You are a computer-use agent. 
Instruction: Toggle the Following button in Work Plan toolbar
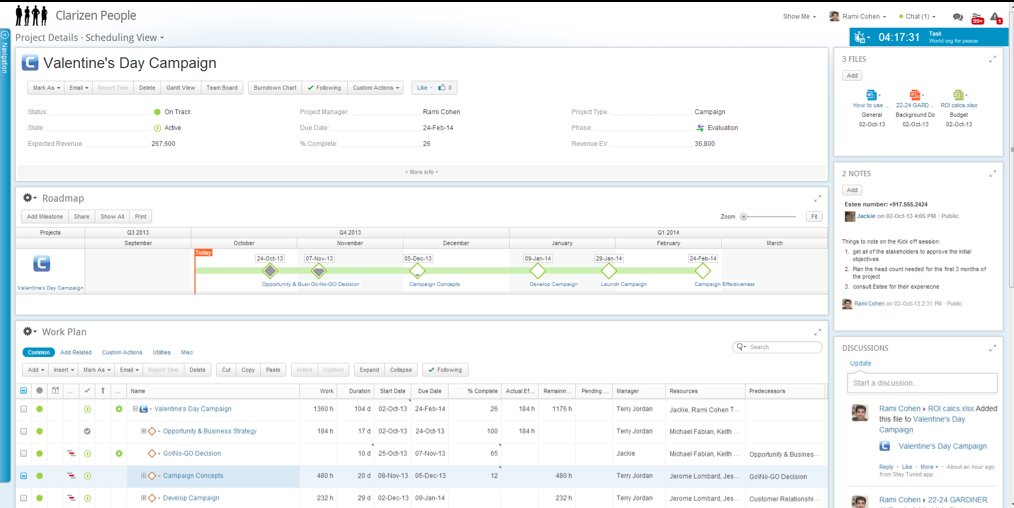click(x=445, y=370)
